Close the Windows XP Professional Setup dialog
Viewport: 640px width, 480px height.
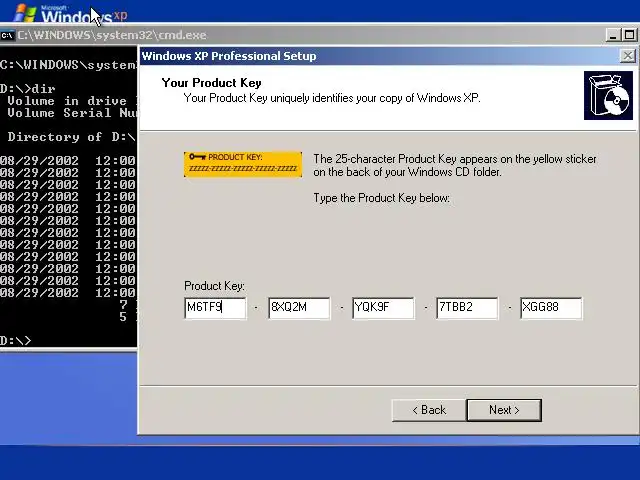[628, 56]
